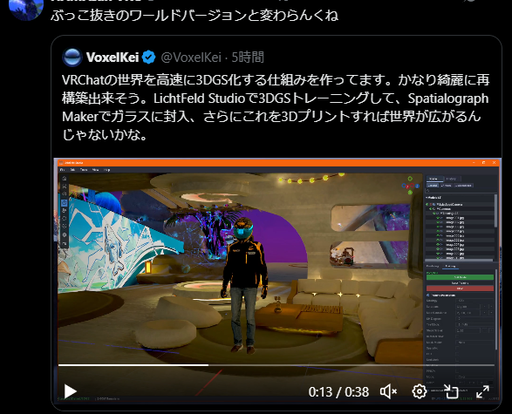Click the scene list vertical scrollbar
This screenshot has width=512, height=414.
[496, 210]
